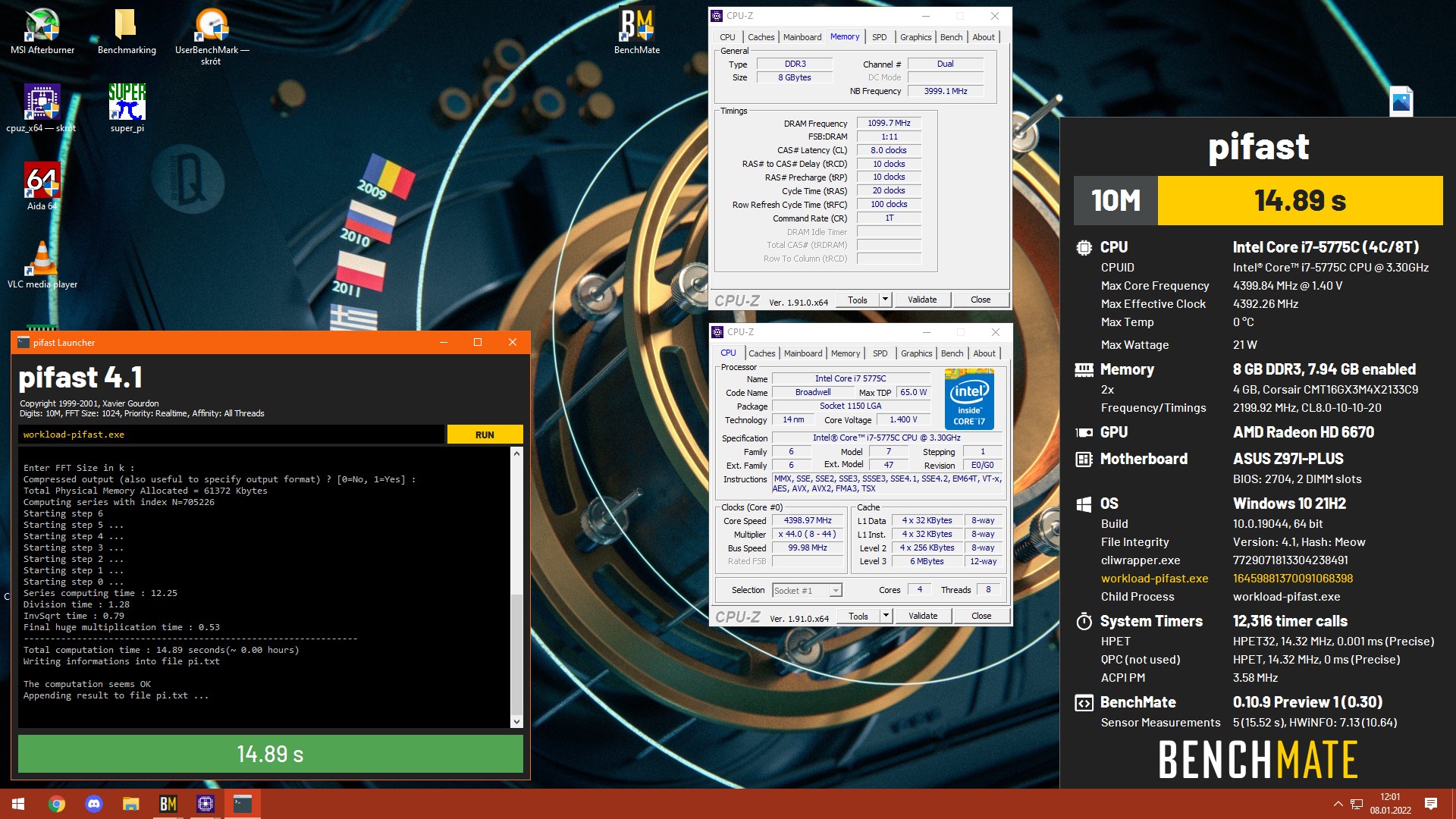Screen dimensions: 1456x819
Task: Click the Motherboard icon in BenchMate panel
Action: tap(1084, 459)
